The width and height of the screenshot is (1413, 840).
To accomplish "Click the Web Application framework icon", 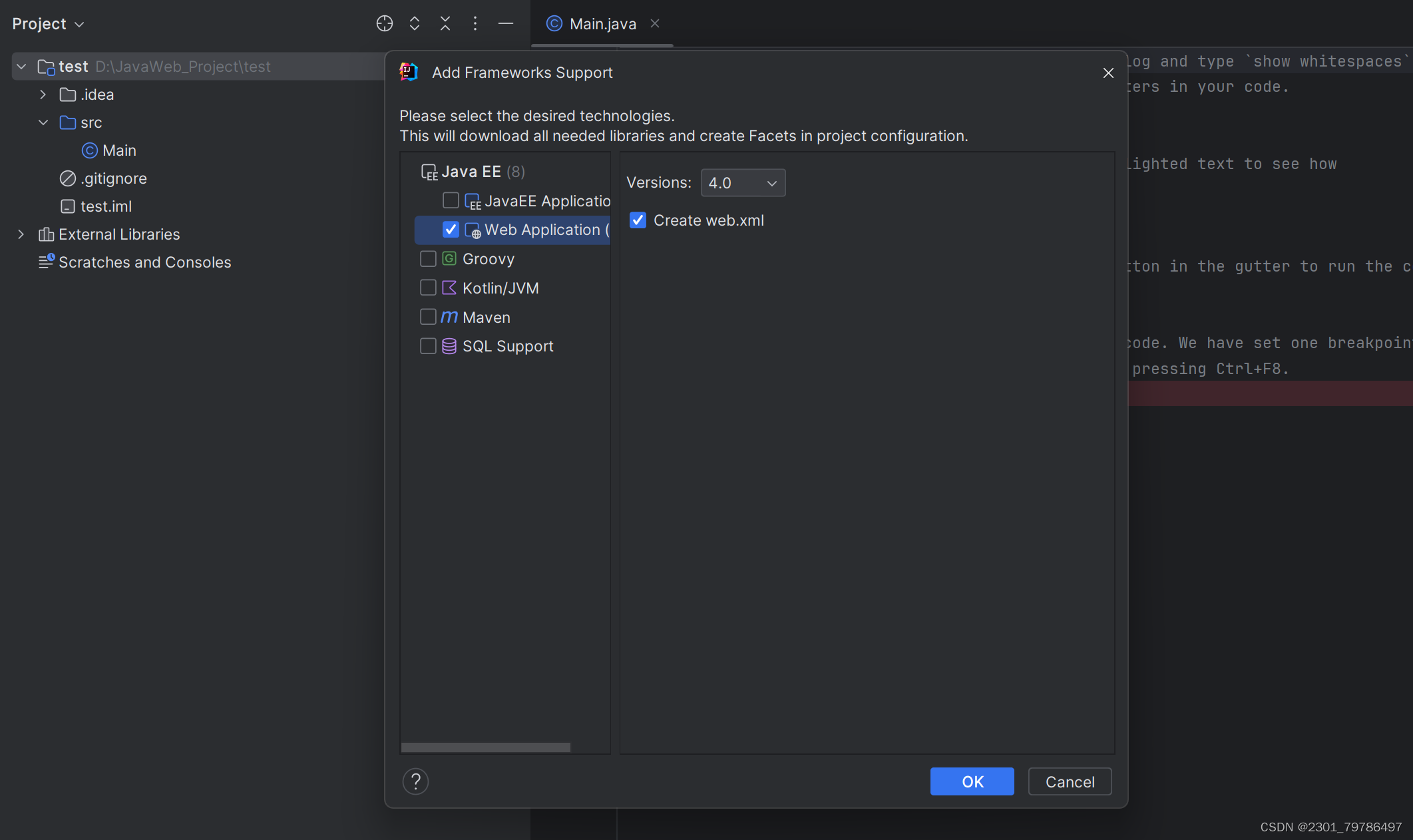I will (471, 229).
